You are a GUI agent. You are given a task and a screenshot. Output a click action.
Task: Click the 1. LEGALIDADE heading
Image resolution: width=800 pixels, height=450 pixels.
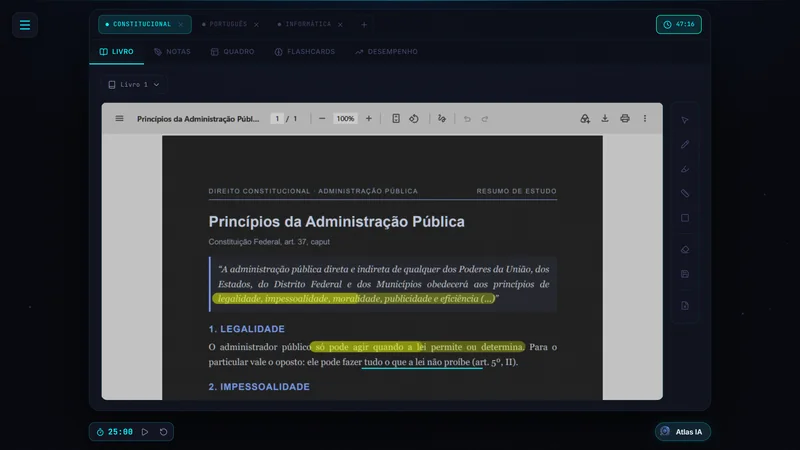click(246, 329)
